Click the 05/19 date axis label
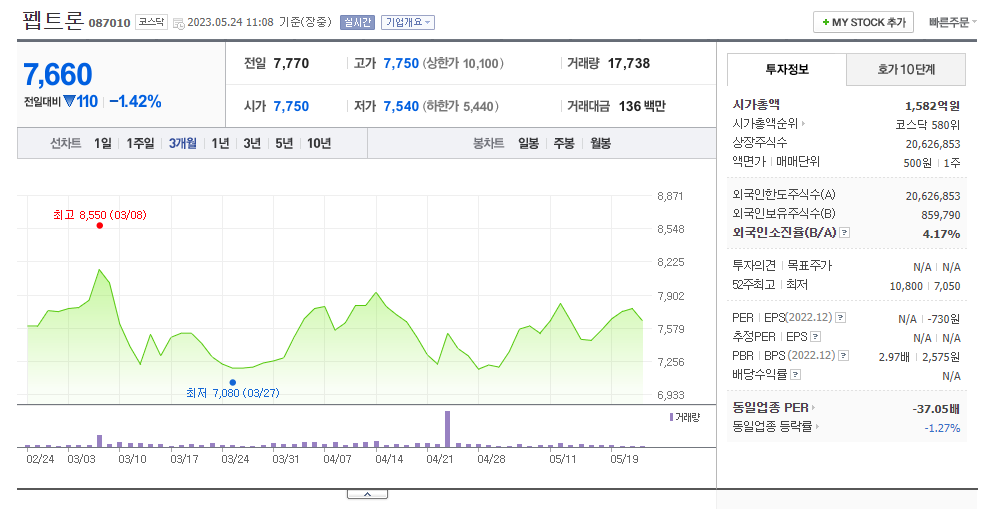 tap(624, 459)
